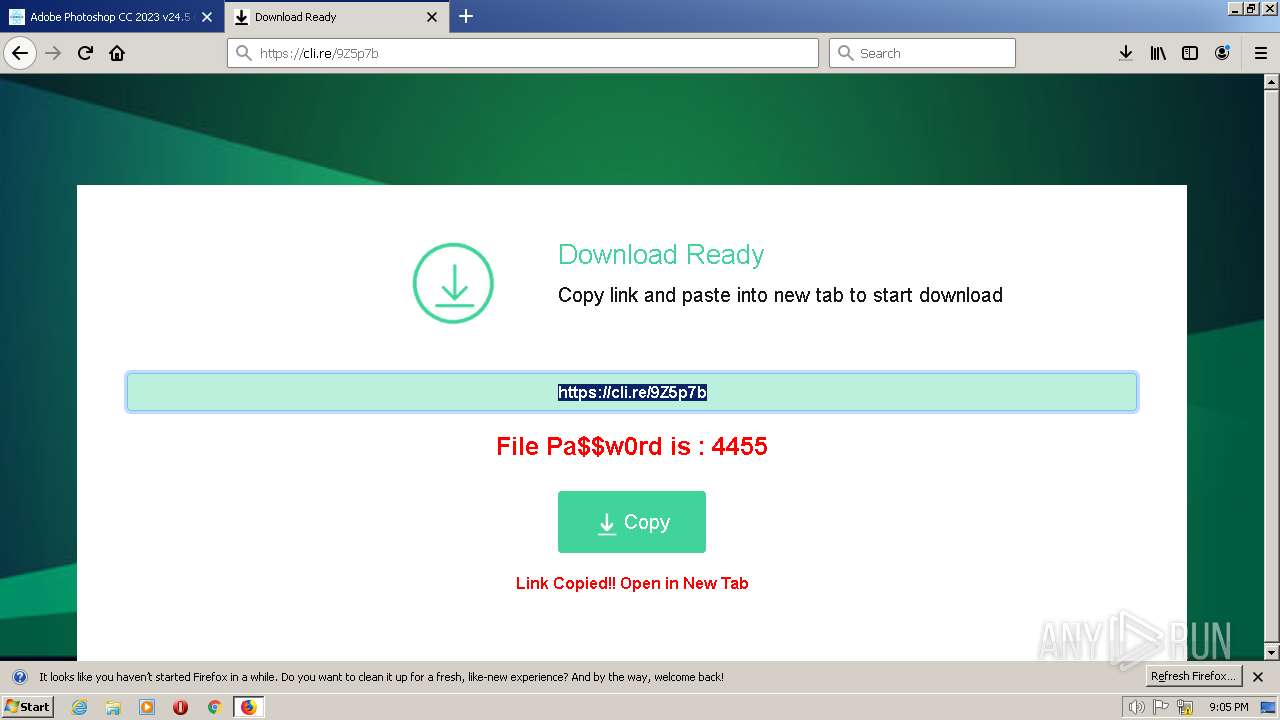Select the cli.re link text field
This screenshot has height=720, width=1280.
pyautogui.click(x=632, y=392)
